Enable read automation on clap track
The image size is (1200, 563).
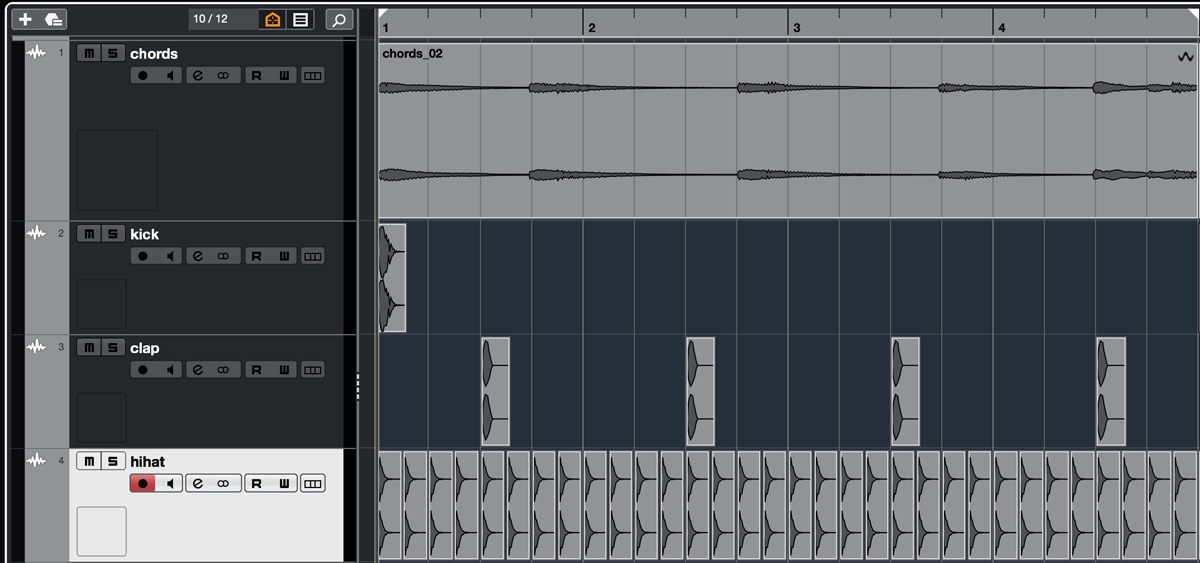click(x=257, y=369)
